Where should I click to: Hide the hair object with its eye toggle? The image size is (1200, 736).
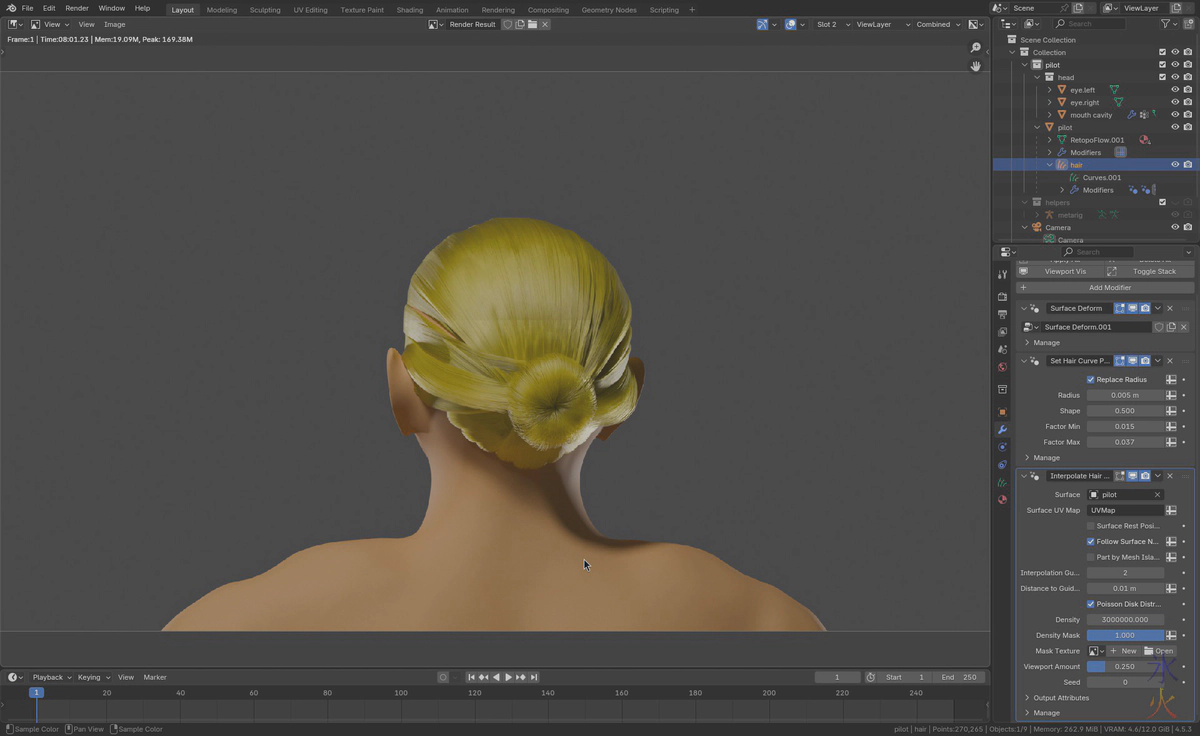[x=1174, y=165]
